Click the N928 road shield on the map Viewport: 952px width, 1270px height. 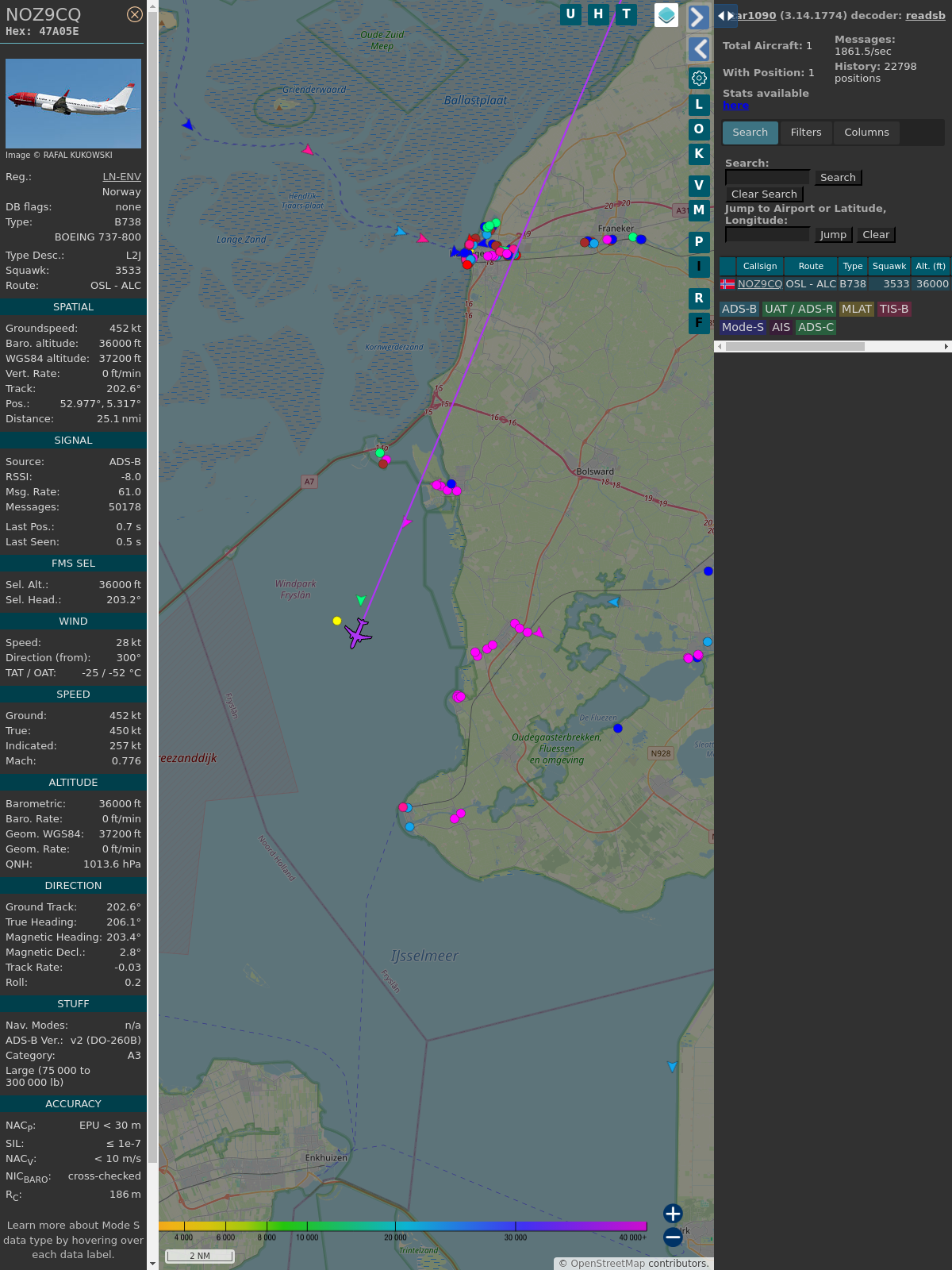pyautogui.click(x=661, y=753)
